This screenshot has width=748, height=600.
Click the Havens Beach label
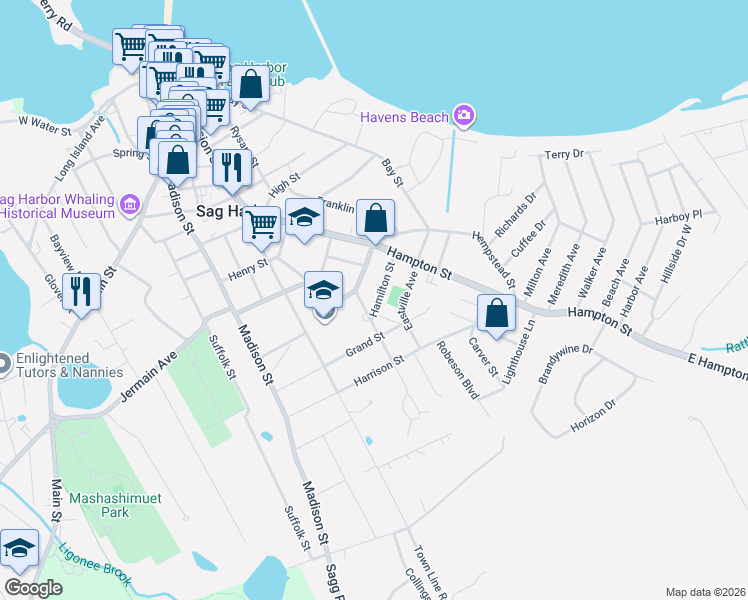pos(404,117)
